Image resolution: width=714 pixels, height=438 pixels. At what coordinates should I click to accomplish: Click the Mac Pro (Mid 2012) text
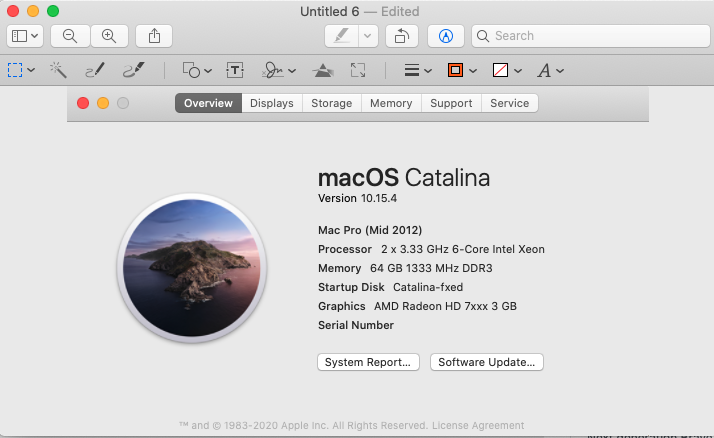pos(370,230)
